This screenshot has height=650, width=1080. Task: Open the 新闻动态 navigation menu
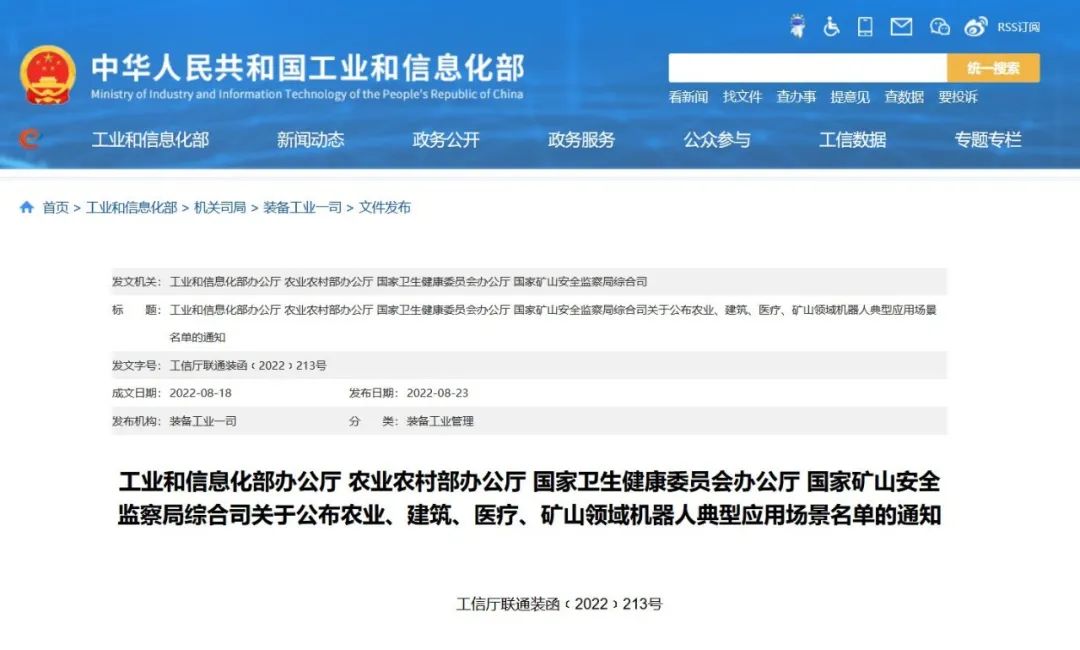click(310, 140)
